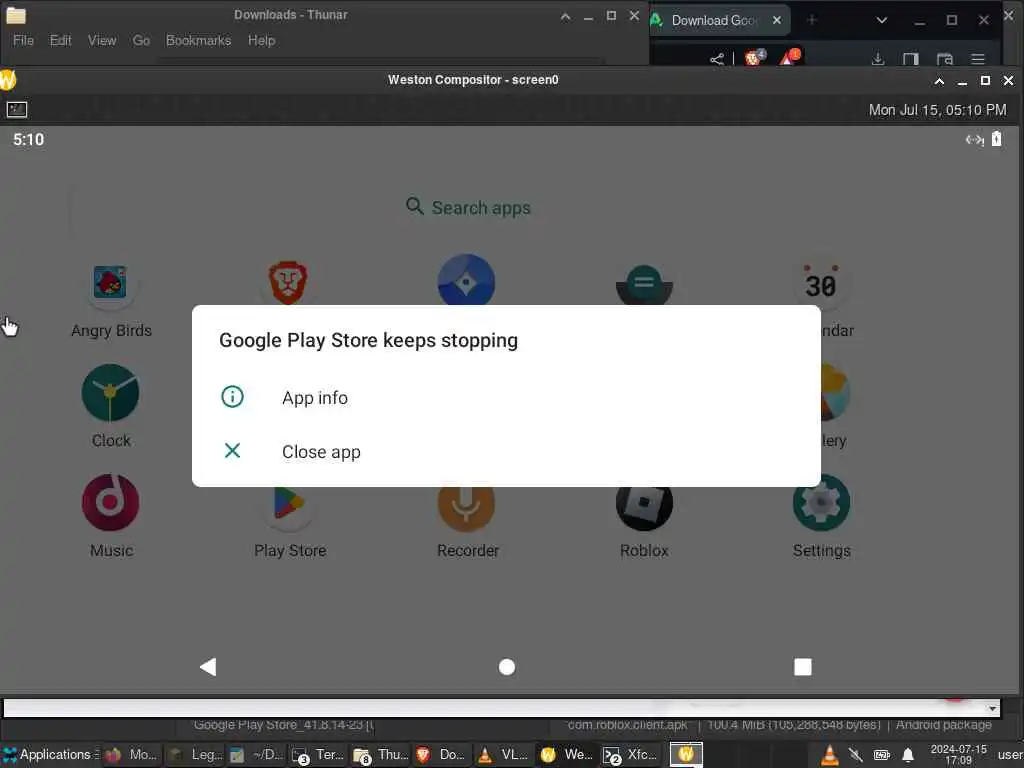The image size is (1024, 768).
Task: Click the Brave Shields lion icon
Action: 754,58
